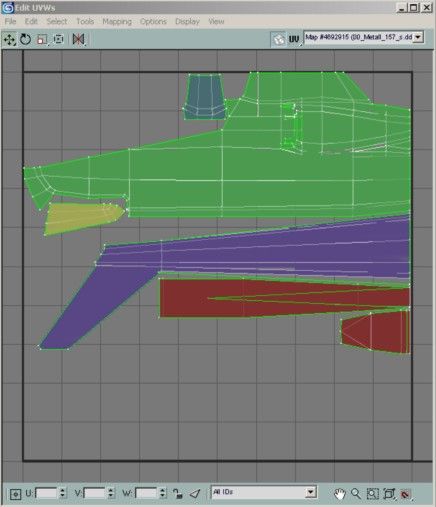Toggle absolute/relative coordinate entry mode
Viewport: 436px width, 507px height.
(x=15, y=494)
